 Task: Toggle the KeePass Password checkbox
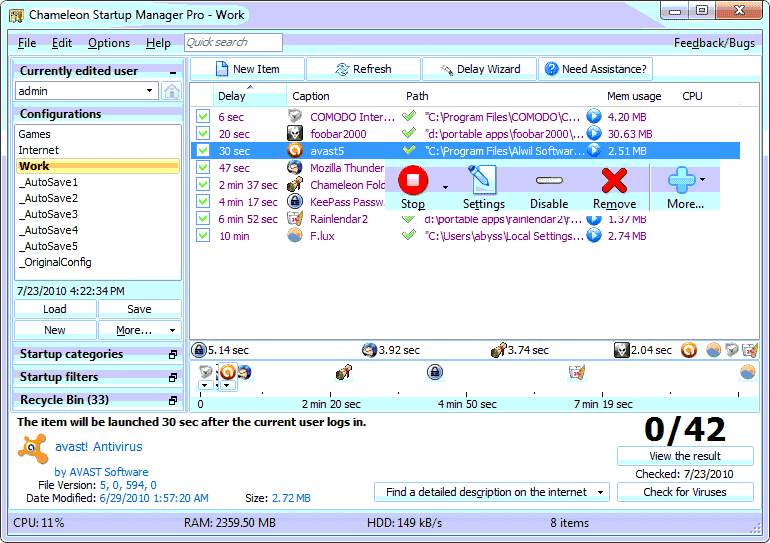click(x=203, y=201)
